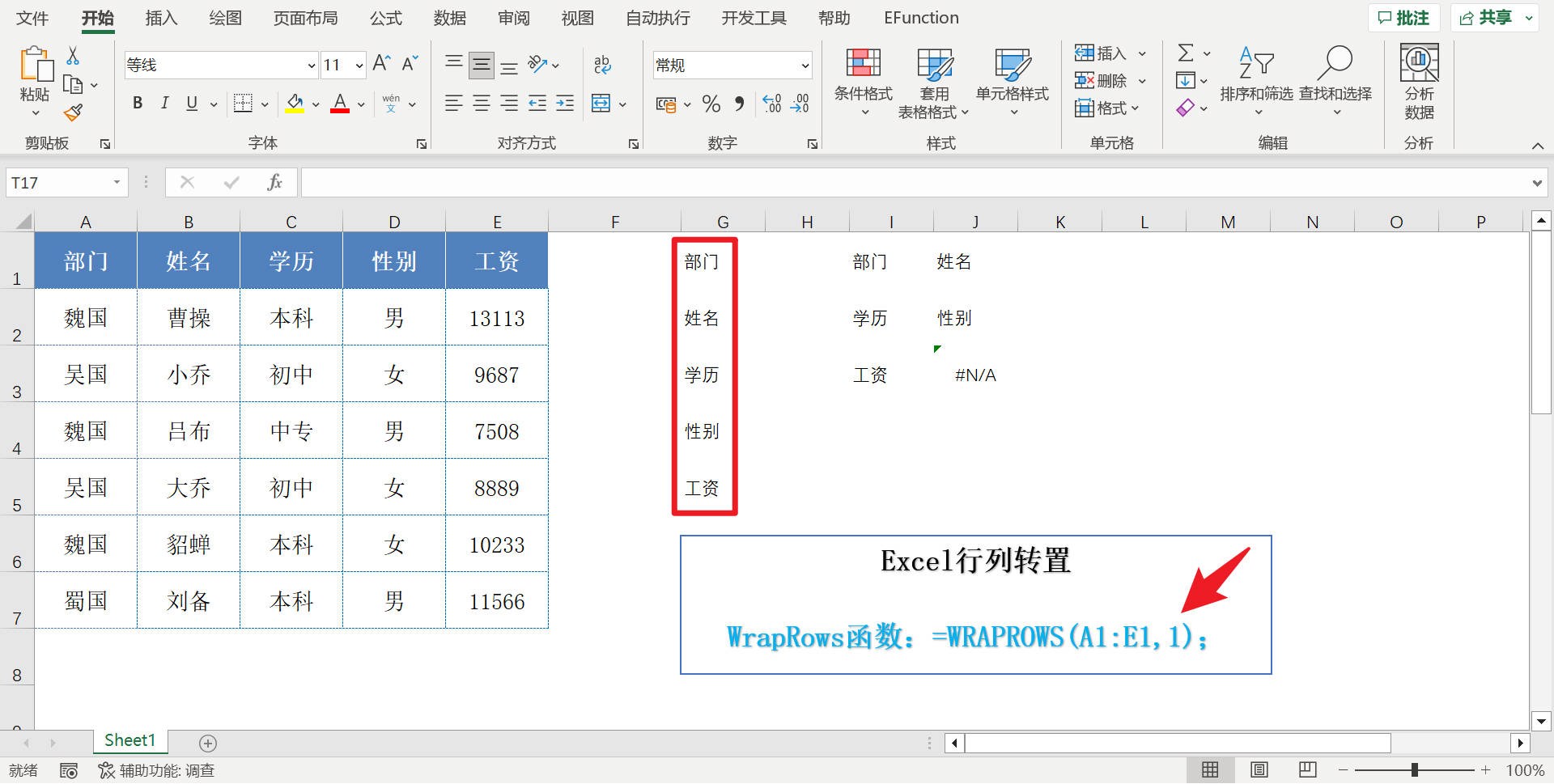Apply percent style

[711, 104]
